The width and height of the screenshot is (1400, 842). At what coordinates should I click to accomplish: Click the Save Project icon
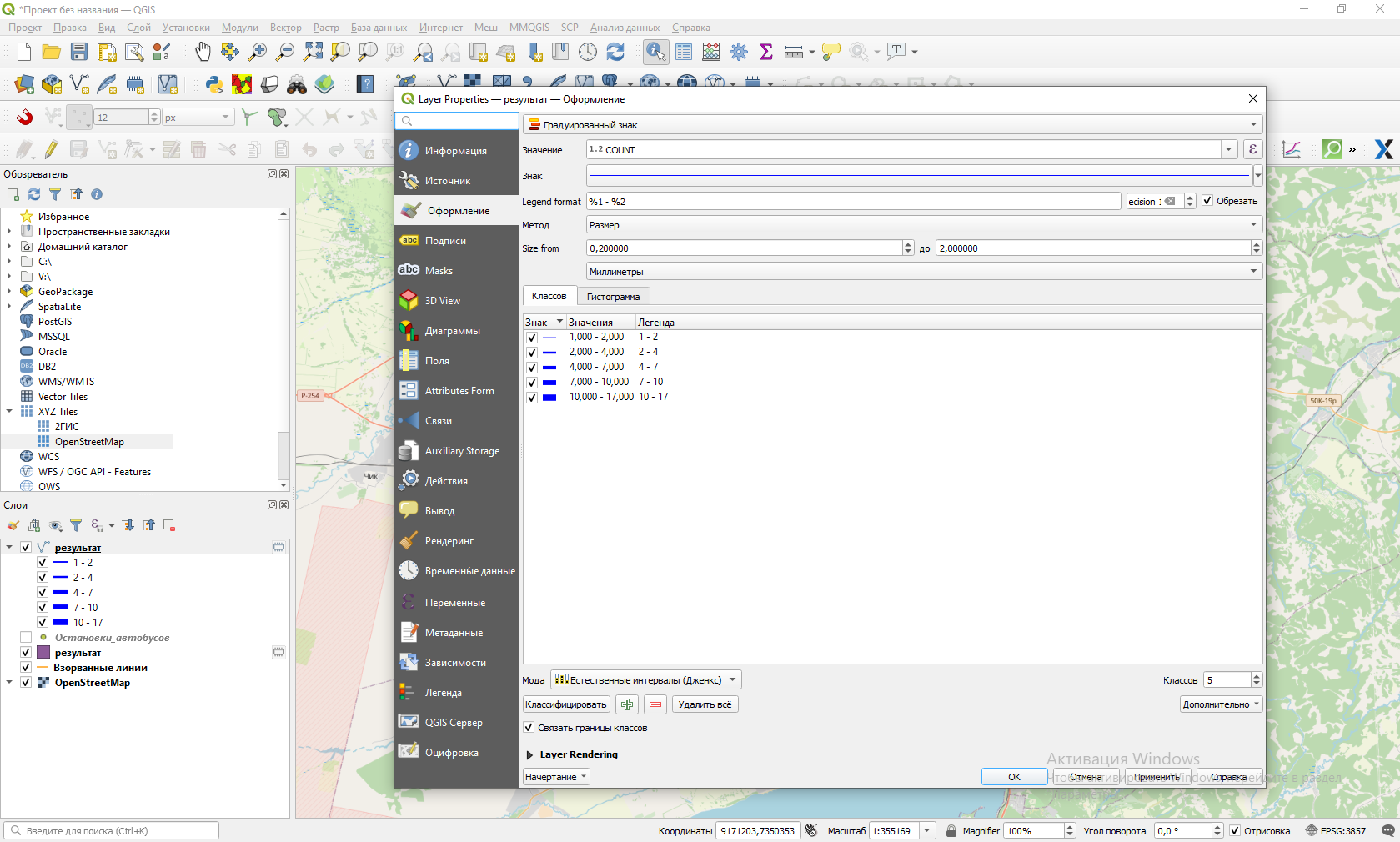(x=79, y=52)
